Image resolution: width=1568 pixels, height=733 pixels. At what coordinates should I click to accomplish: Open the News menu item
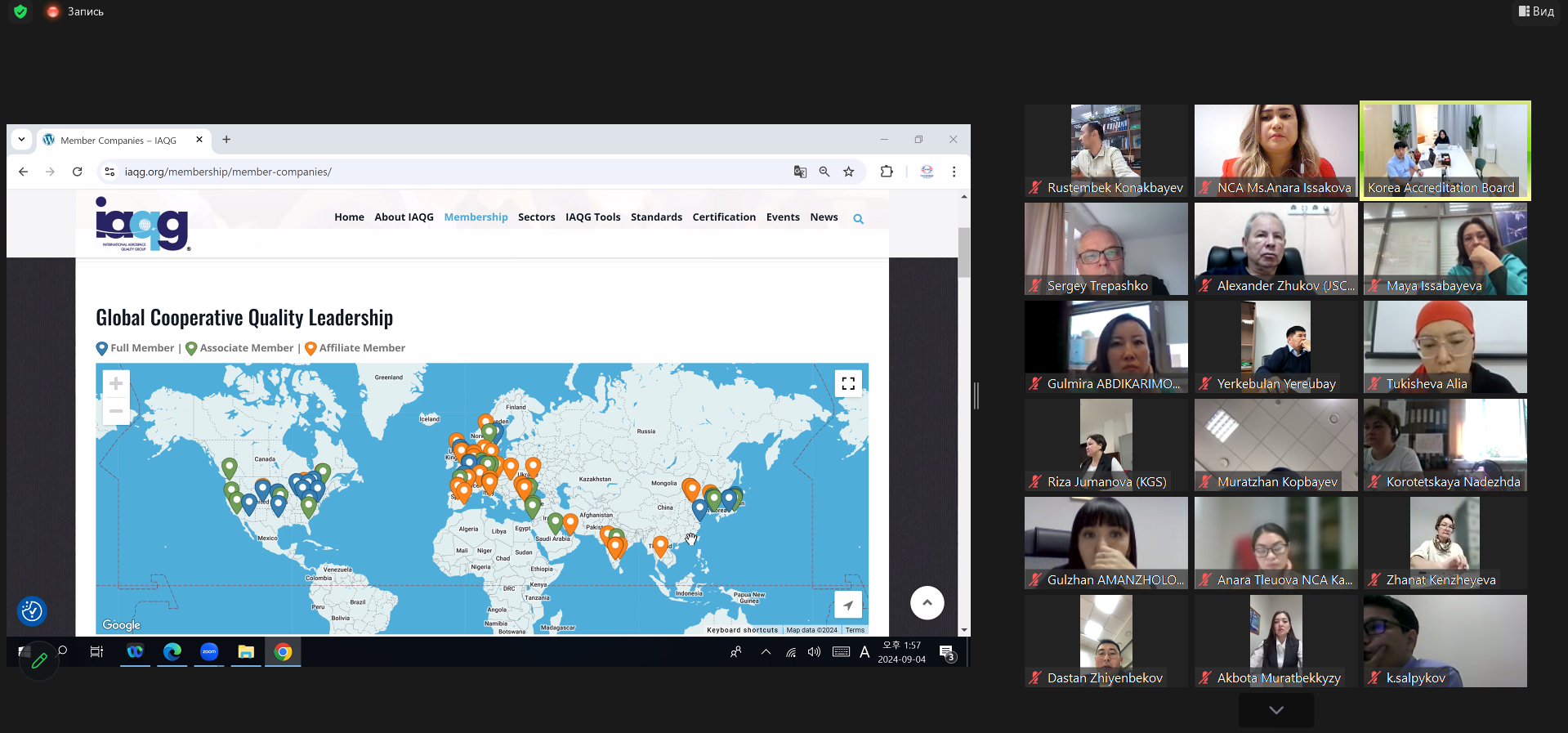[x=824, y=217]
